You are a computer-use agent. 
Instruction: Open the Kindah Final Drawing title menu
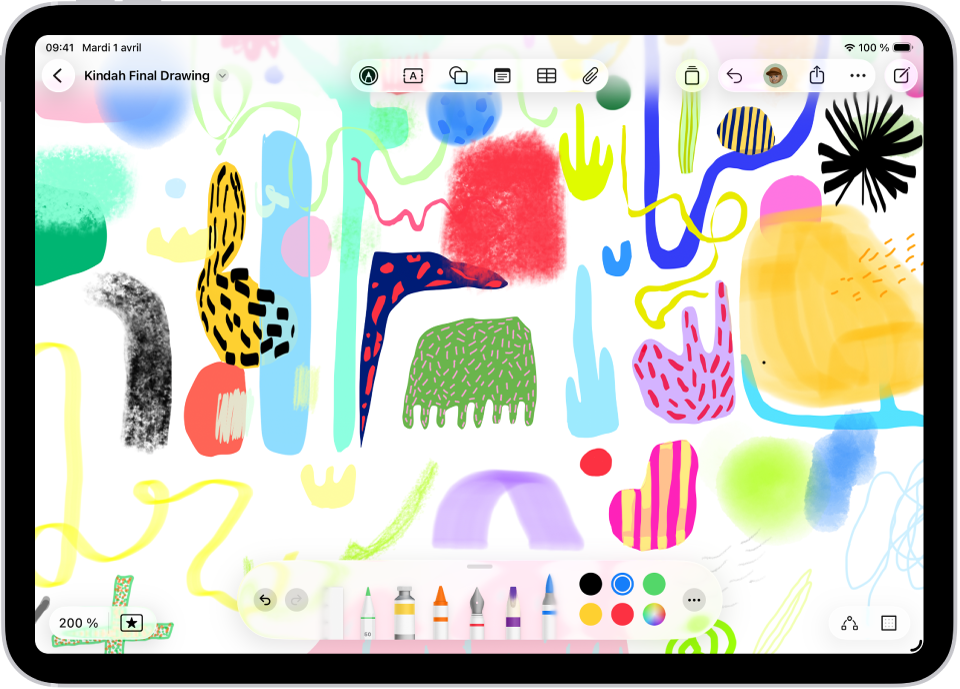click(220, 75)
